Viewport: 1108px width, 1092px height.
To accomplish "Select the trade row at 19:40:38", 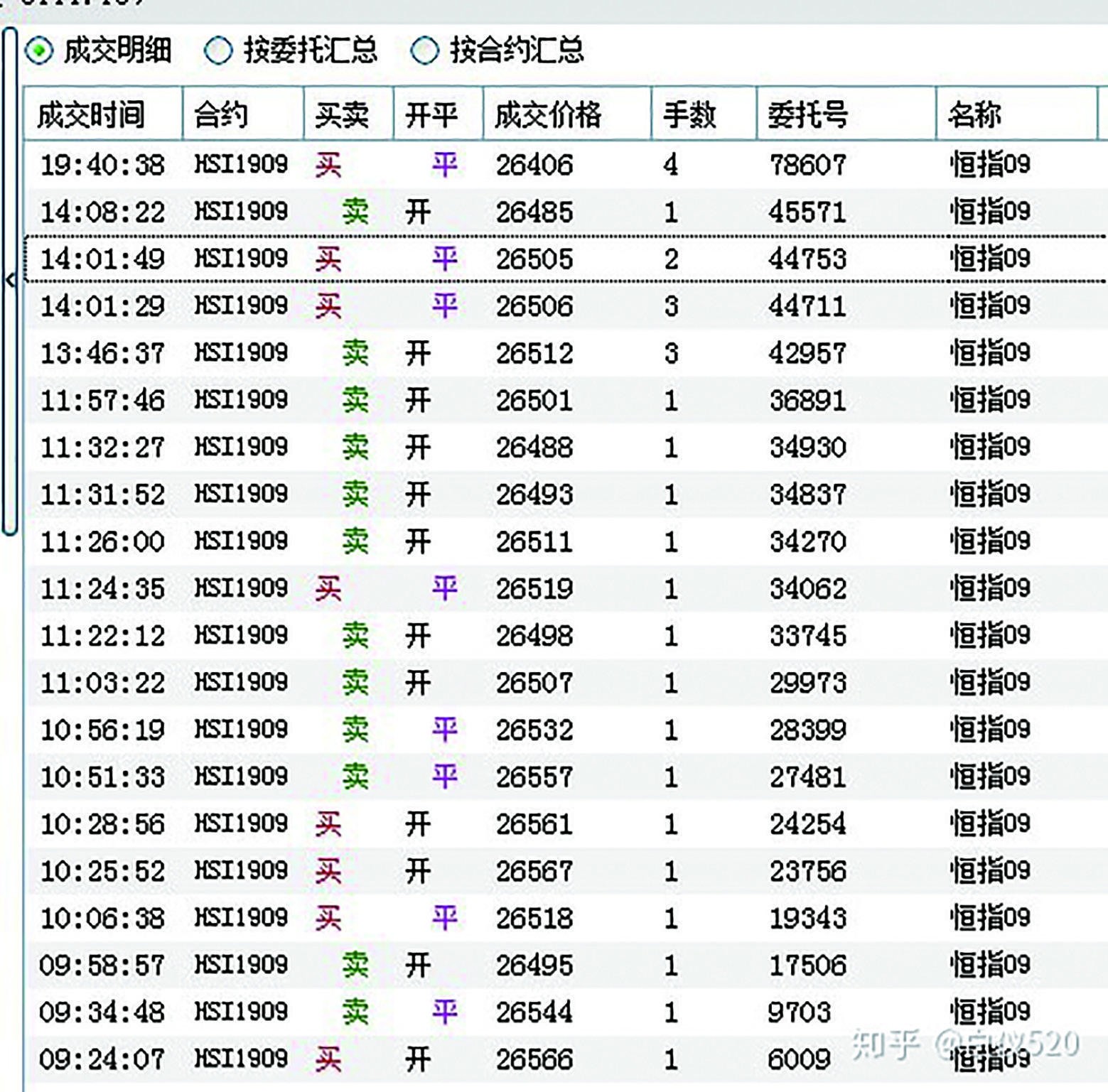I will [x=497, y=166].
